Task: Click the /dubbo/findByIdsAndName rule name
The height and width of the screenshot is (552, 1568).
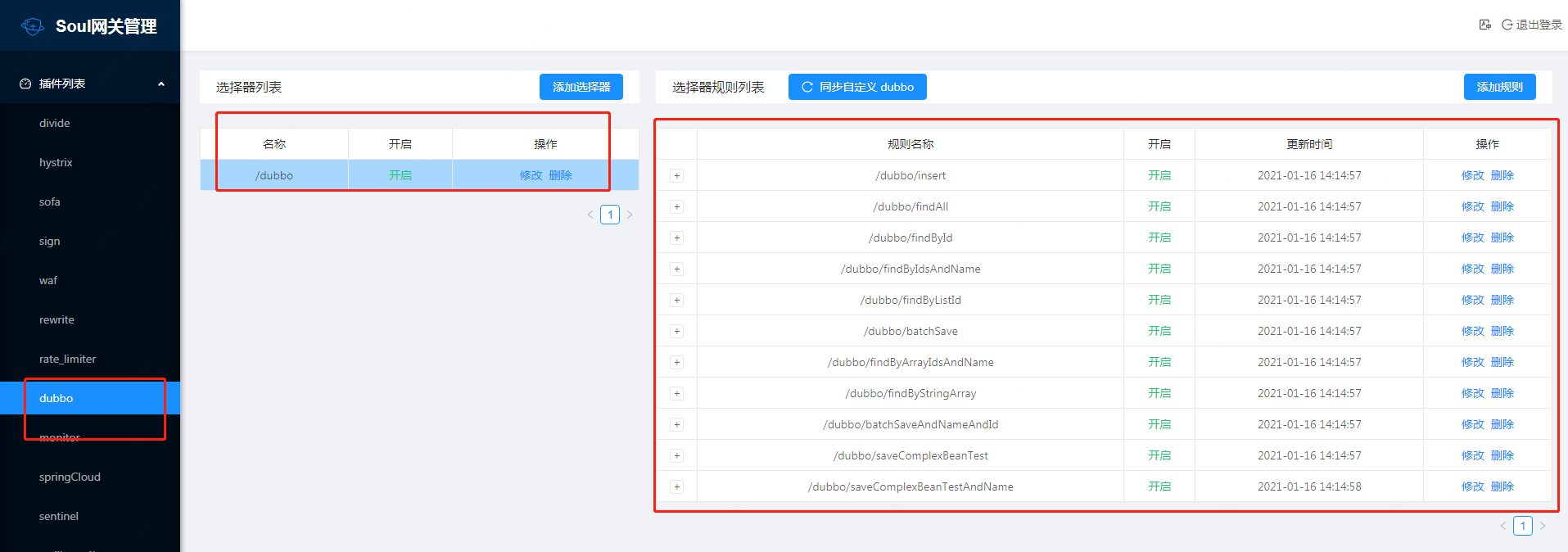Action: click(x=911, y=269)
